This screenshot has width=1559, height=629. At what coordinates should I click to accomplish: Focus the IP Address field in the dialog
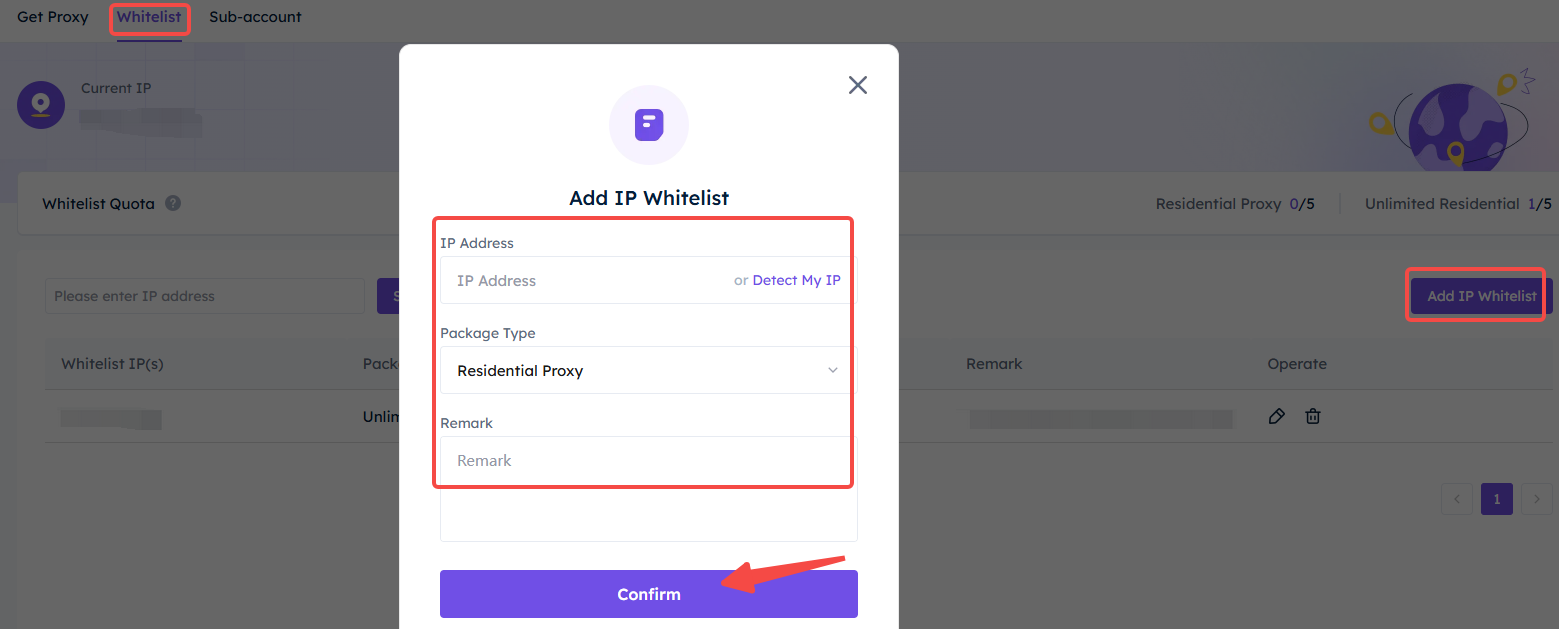pyautogui.click(x=649, y=280)
